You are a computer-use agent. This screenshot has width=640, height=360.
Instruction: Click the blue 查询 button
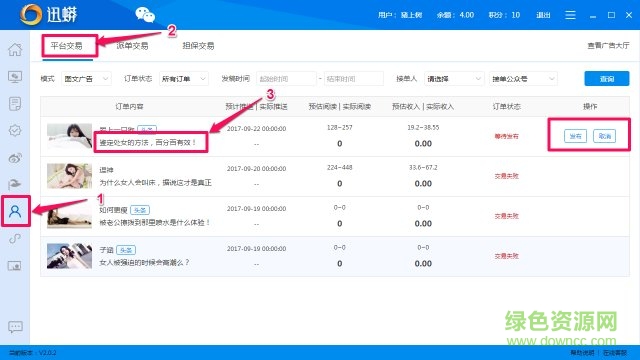[607, 79]
